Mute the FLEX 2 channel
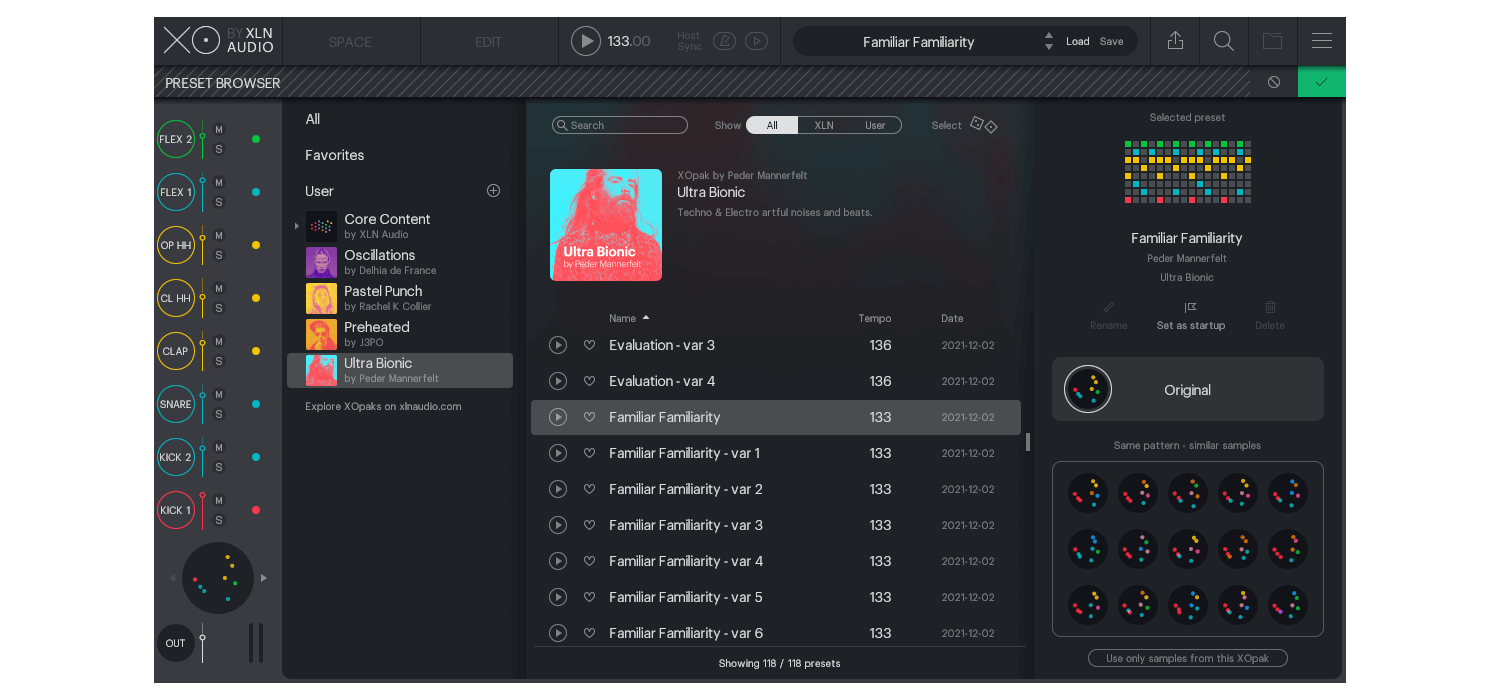1500x700 pixels. click(219, 129)
